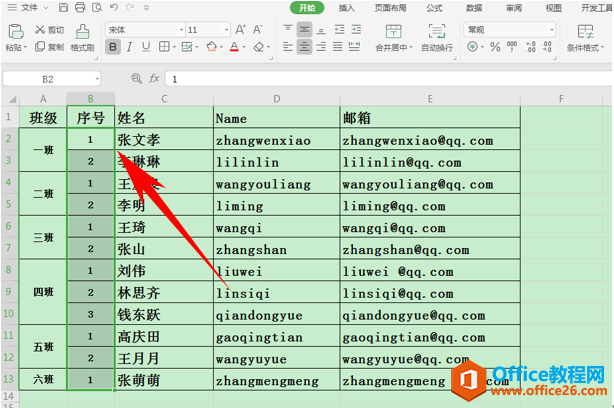The width and height of the screenshot is (614, 408).
Task: Increase font size with A+ icon
Action: (240, 29)
